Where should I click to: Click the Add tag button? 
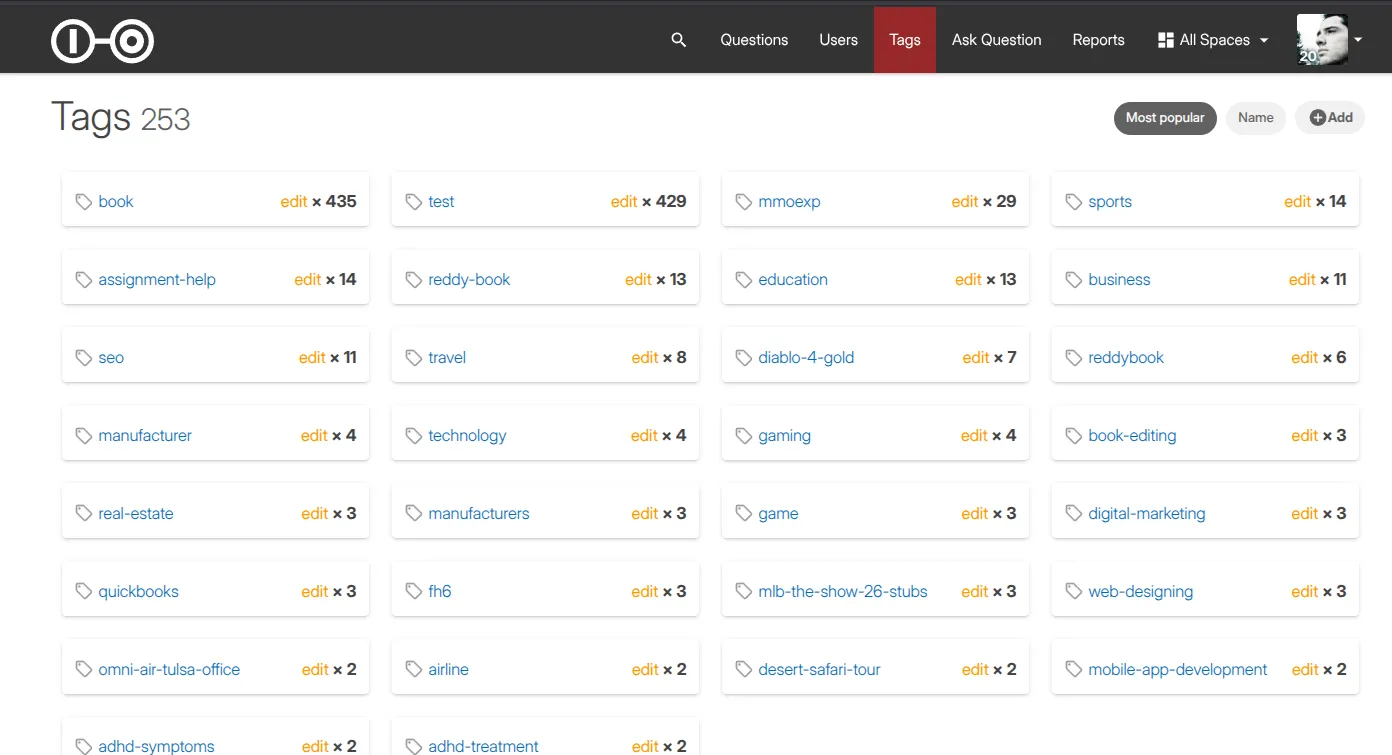point(1330,118)
